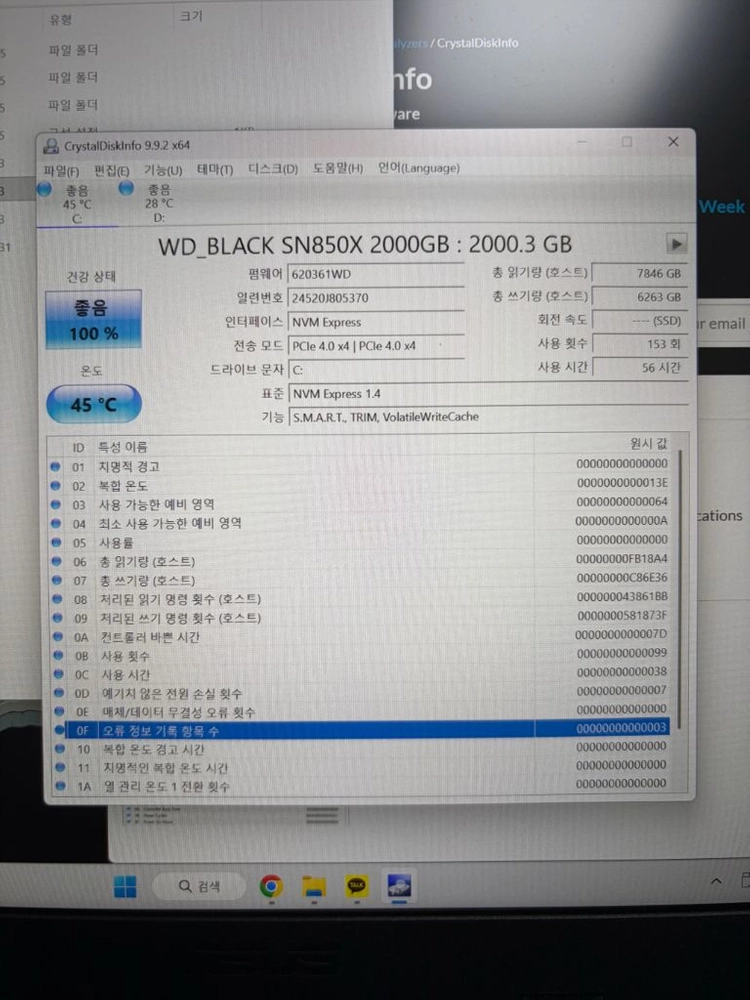Image resolution: width=750 pixels, height=1000 pixels.
Task: Select row 08 처리된 읽기 명령 횟수
Action: [359, 598]
